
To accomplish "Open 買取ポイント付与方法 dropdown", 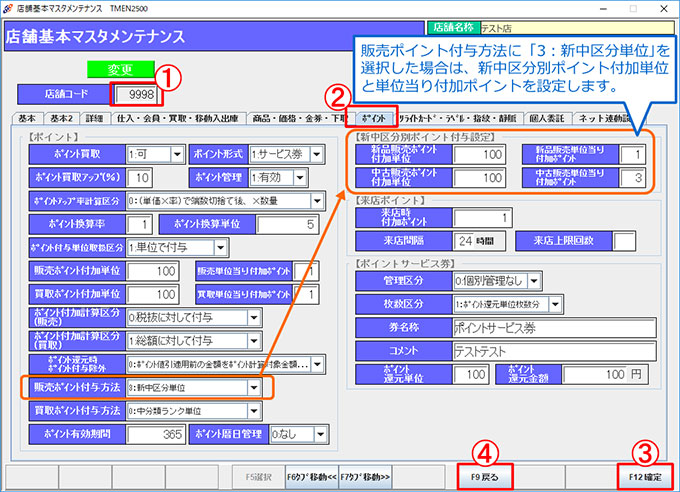I will click(254, 411).
